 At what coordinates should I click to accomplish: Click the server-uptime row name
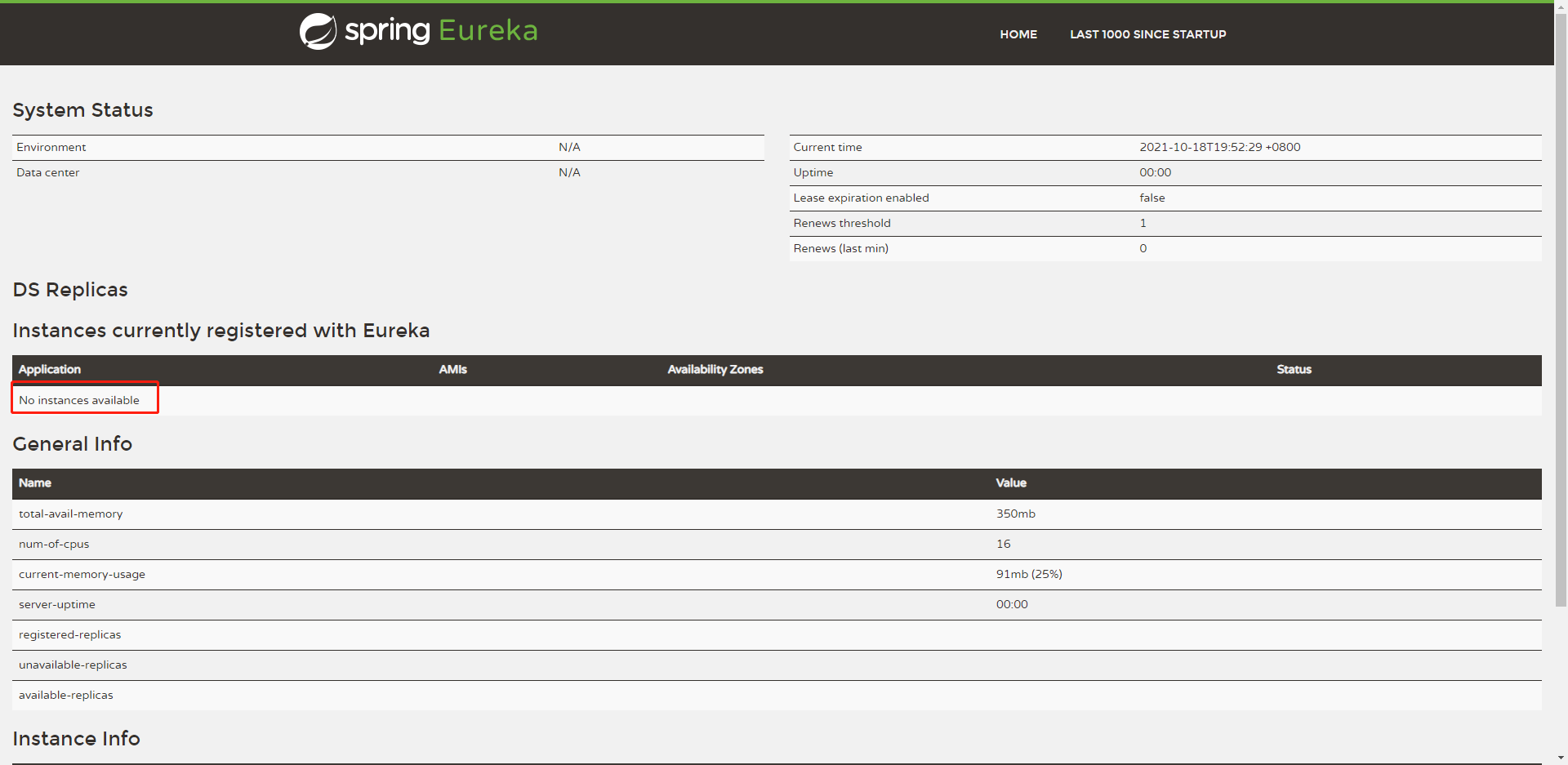click(x=57, y=605)
